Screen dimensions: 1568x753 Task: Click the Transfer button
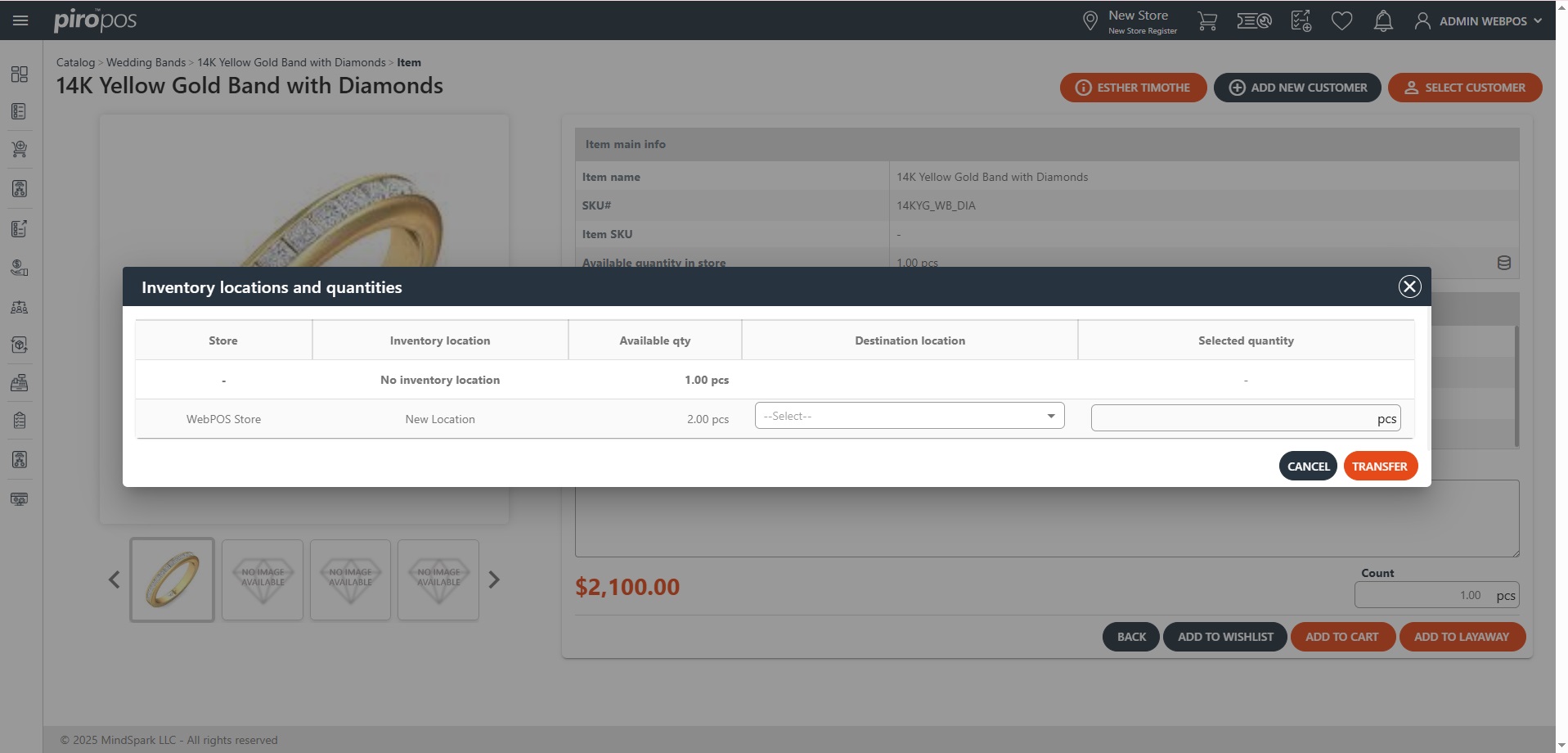click(x=1379, y=467)
